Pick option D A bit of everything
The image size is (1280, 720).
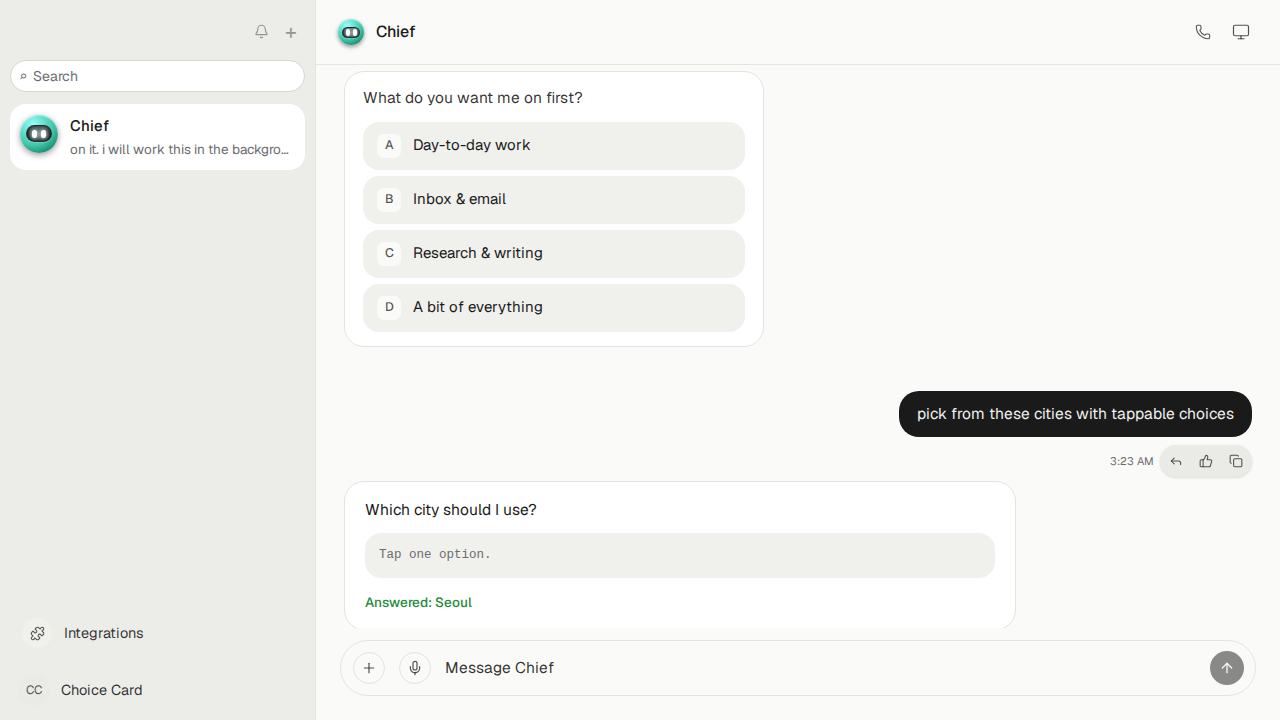(554, 308)
